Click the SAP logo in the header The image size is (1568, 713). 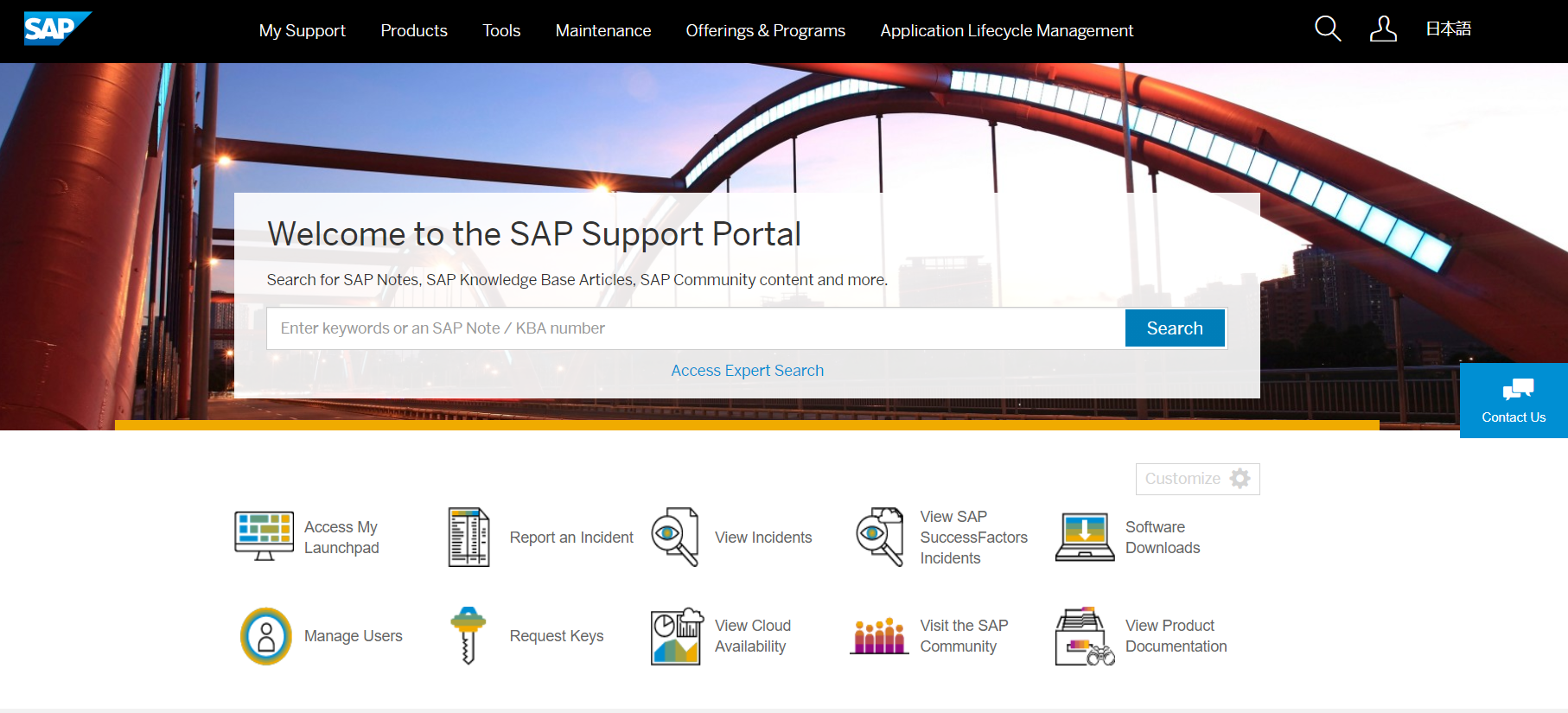(56, 29)
